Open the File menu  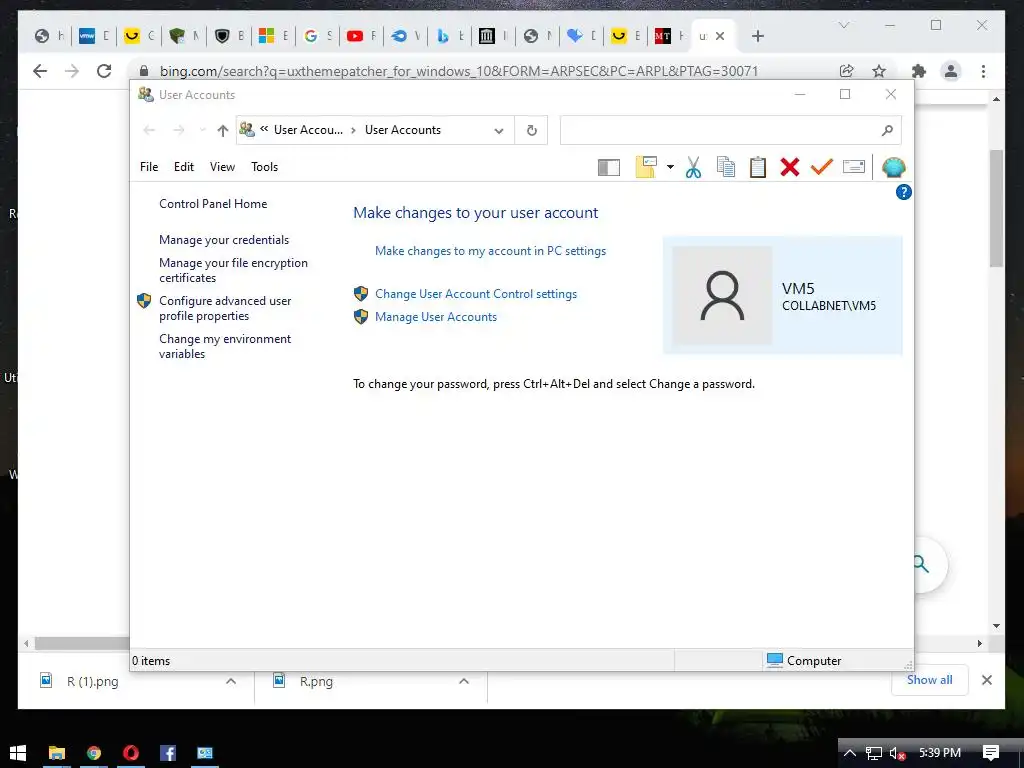(149, 167)
